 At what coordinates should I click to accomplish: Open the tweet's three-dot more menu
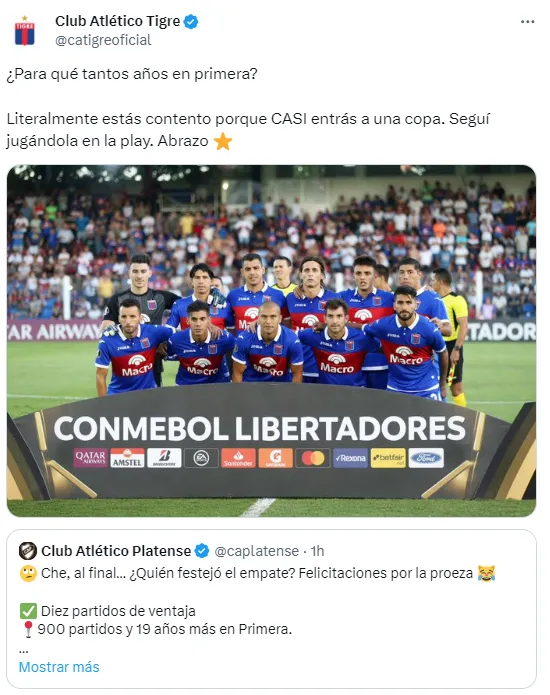tap(527, 22)
